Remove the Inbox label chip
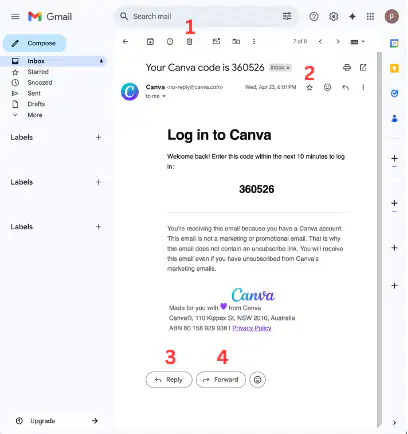 coord(288,68)
